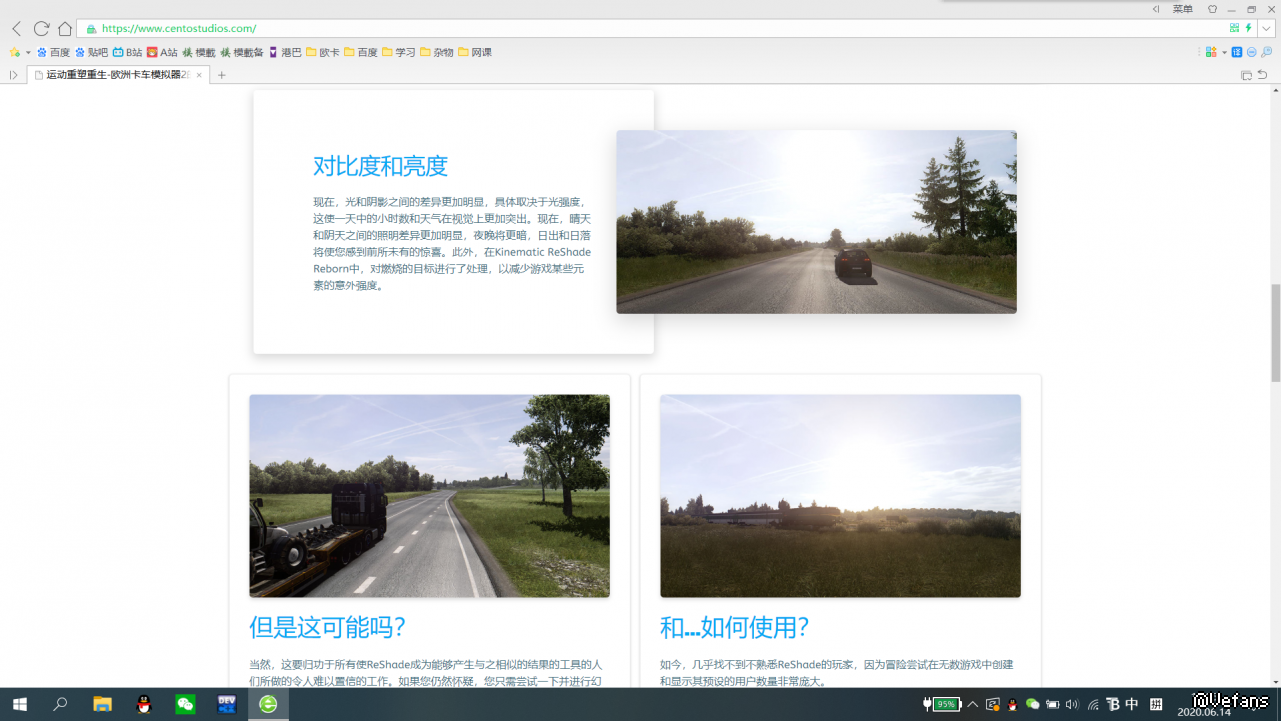The height and width of the screenshot is (721, 1281).
Task: Expand the favorites star dropdown arrow
Action: [28, 52]
